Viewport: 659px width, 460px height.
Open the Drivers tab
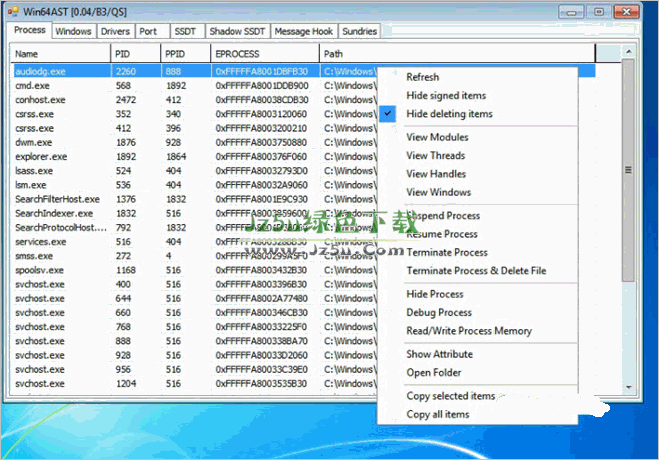coord(115,32)
